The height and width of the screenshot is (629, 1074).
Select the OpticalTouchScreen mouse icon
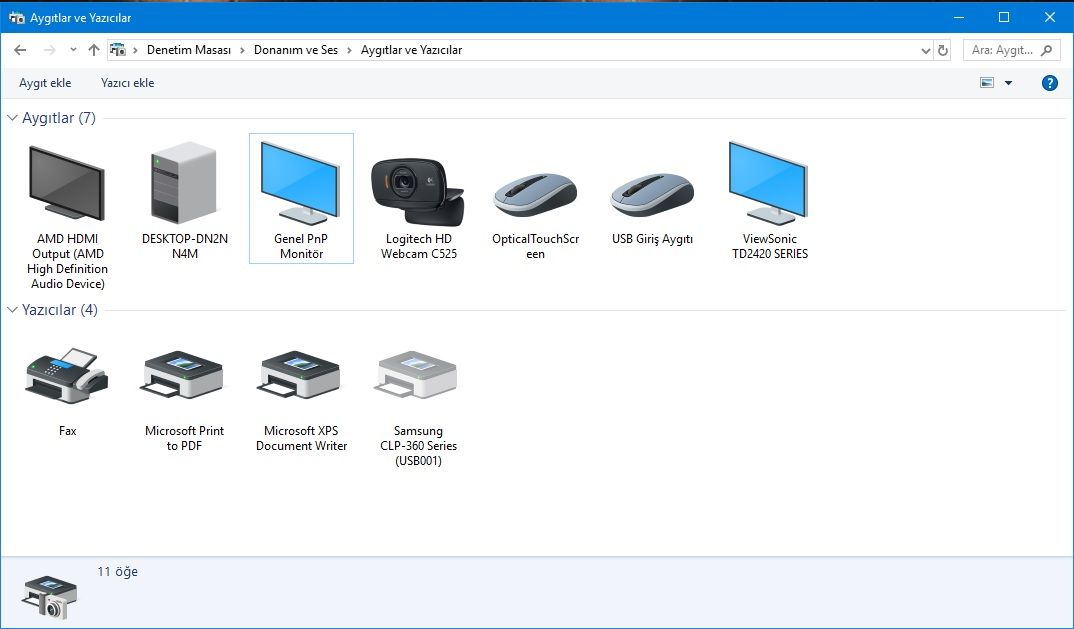[535, 194]
